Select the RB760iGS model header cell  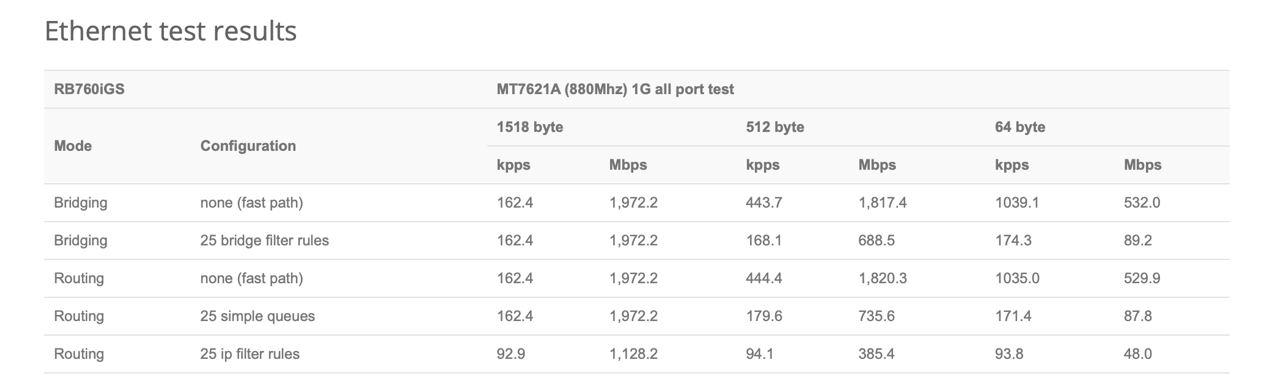(89, 89)
